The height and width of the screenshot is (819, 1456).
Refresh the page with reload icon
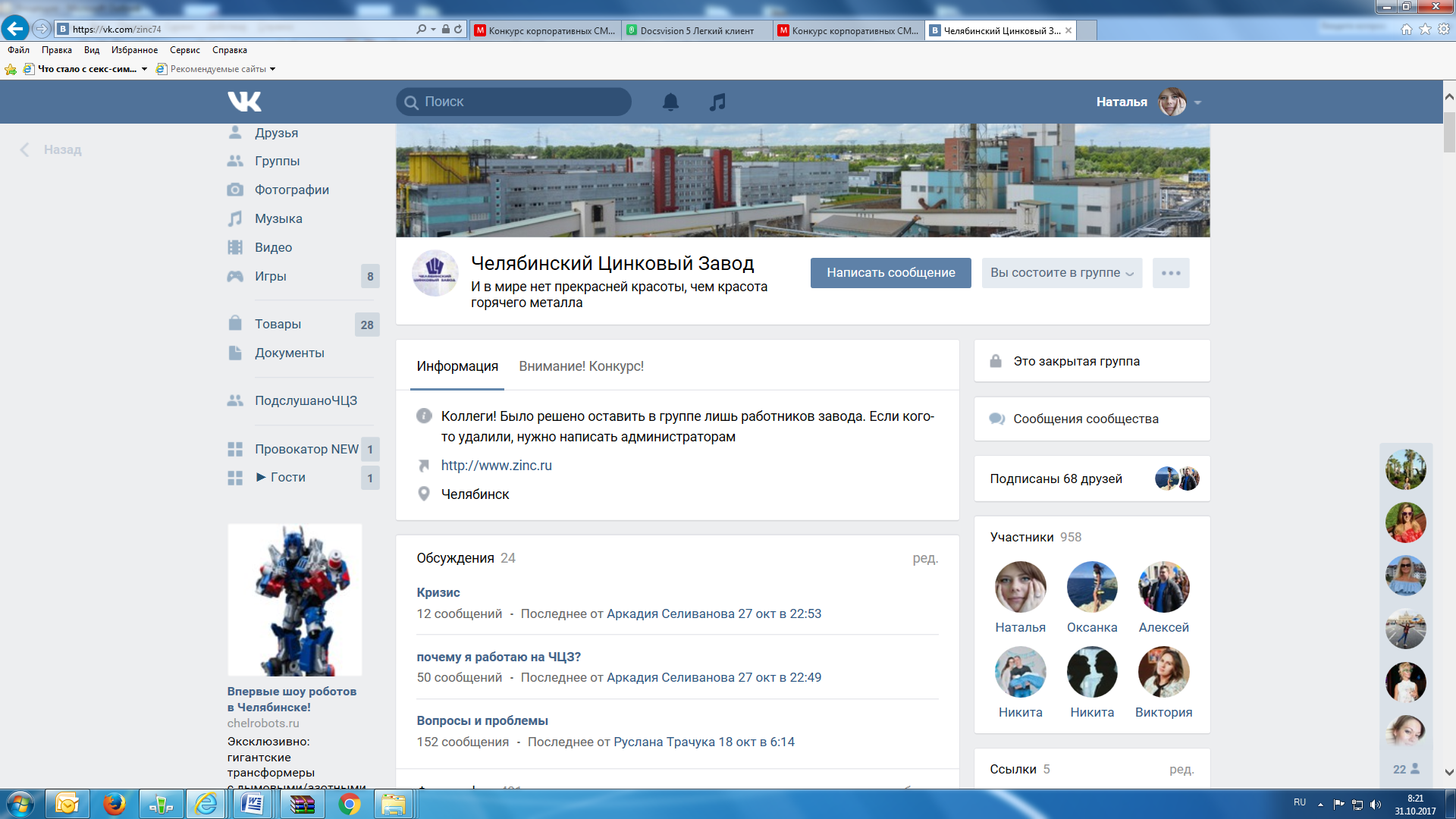(x=458, y=30)
